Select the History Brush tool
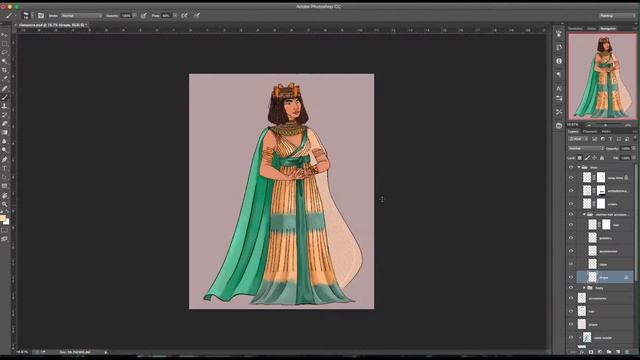The height and width of the screenshot is (360, 640). click(4, 115)
